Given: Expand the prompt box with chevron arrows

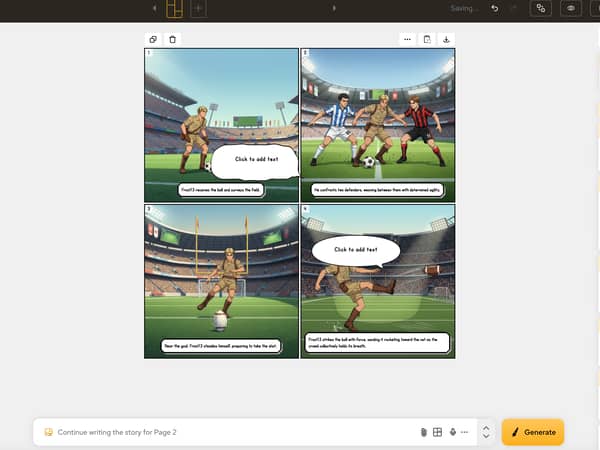Looking at the screenshot, I should point(486,432).
